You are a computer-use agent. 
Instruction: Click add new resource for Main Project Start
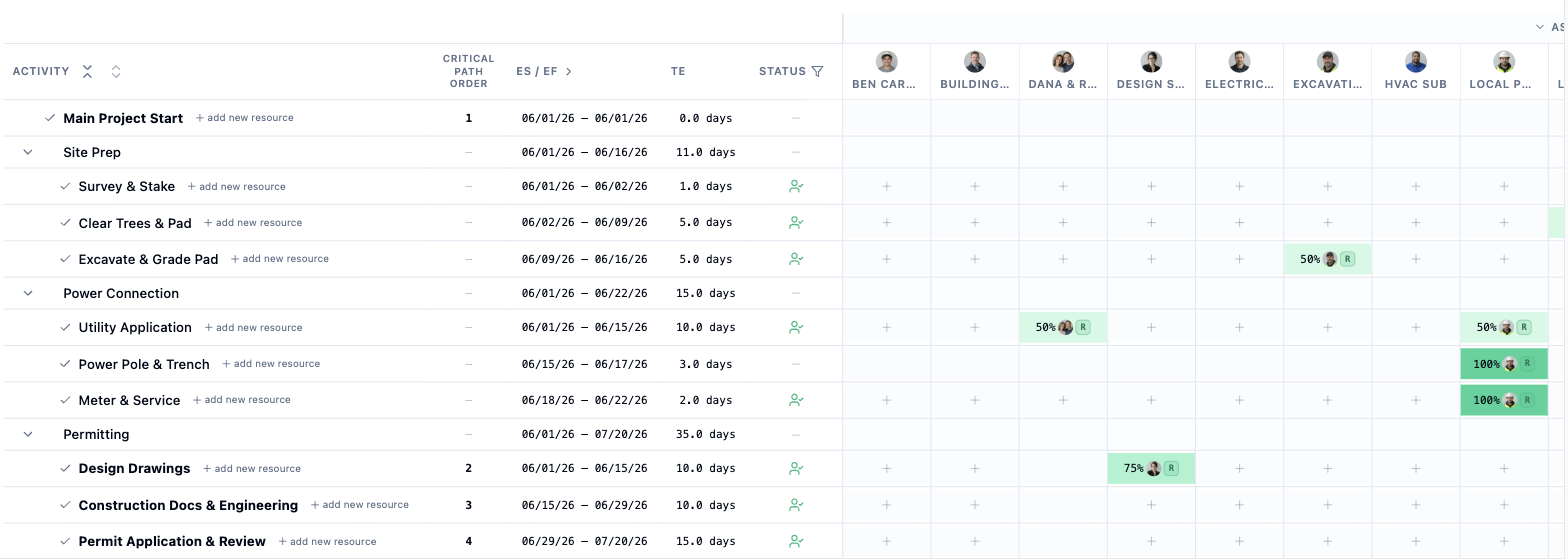(x=244, y=118)
